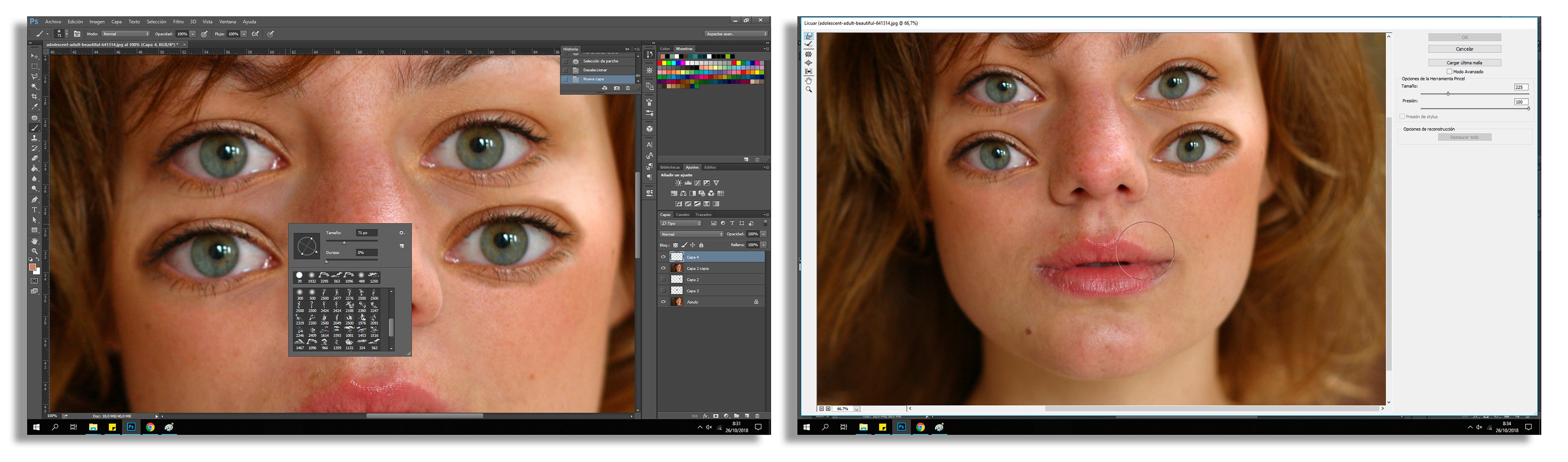This screenshot has width=1568, height=462.
Task: Click the Dureza slider in brush picker
Action: pyautogui.click(x=352, y=260)
